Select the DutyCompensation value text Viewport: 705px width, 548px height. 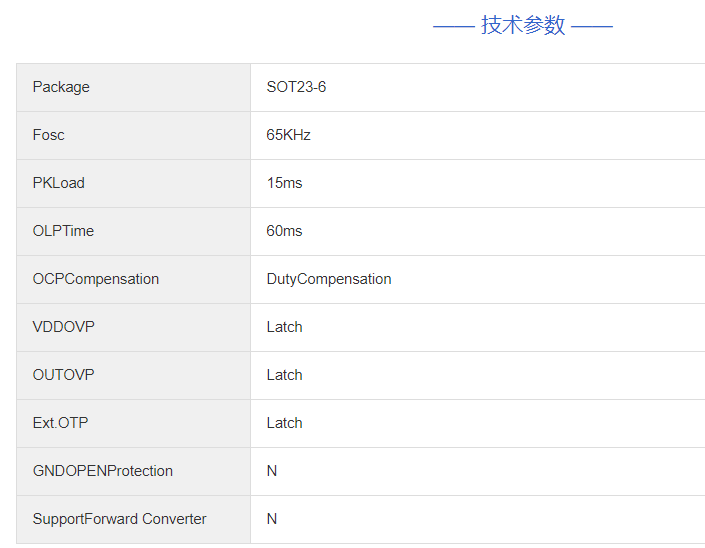pos(329,279)
